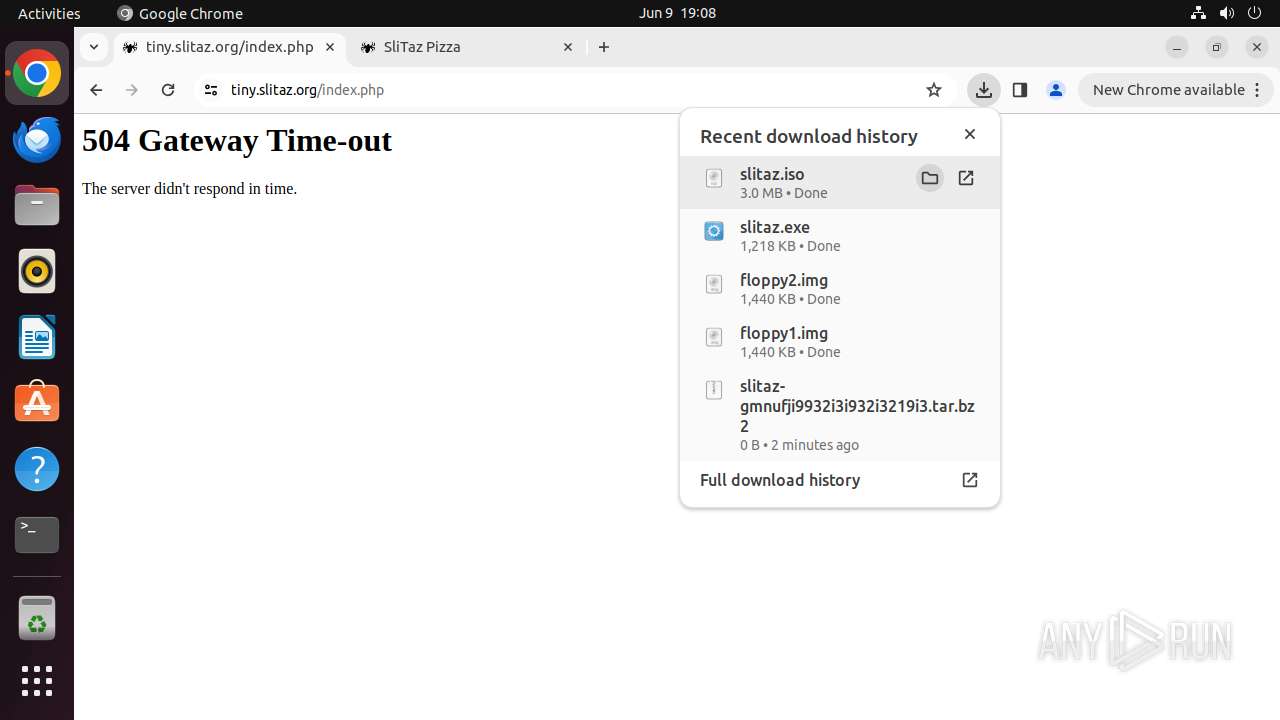Select the slitaz.exe download entry
Viewport: 1280px width, 720px height.
840,235
